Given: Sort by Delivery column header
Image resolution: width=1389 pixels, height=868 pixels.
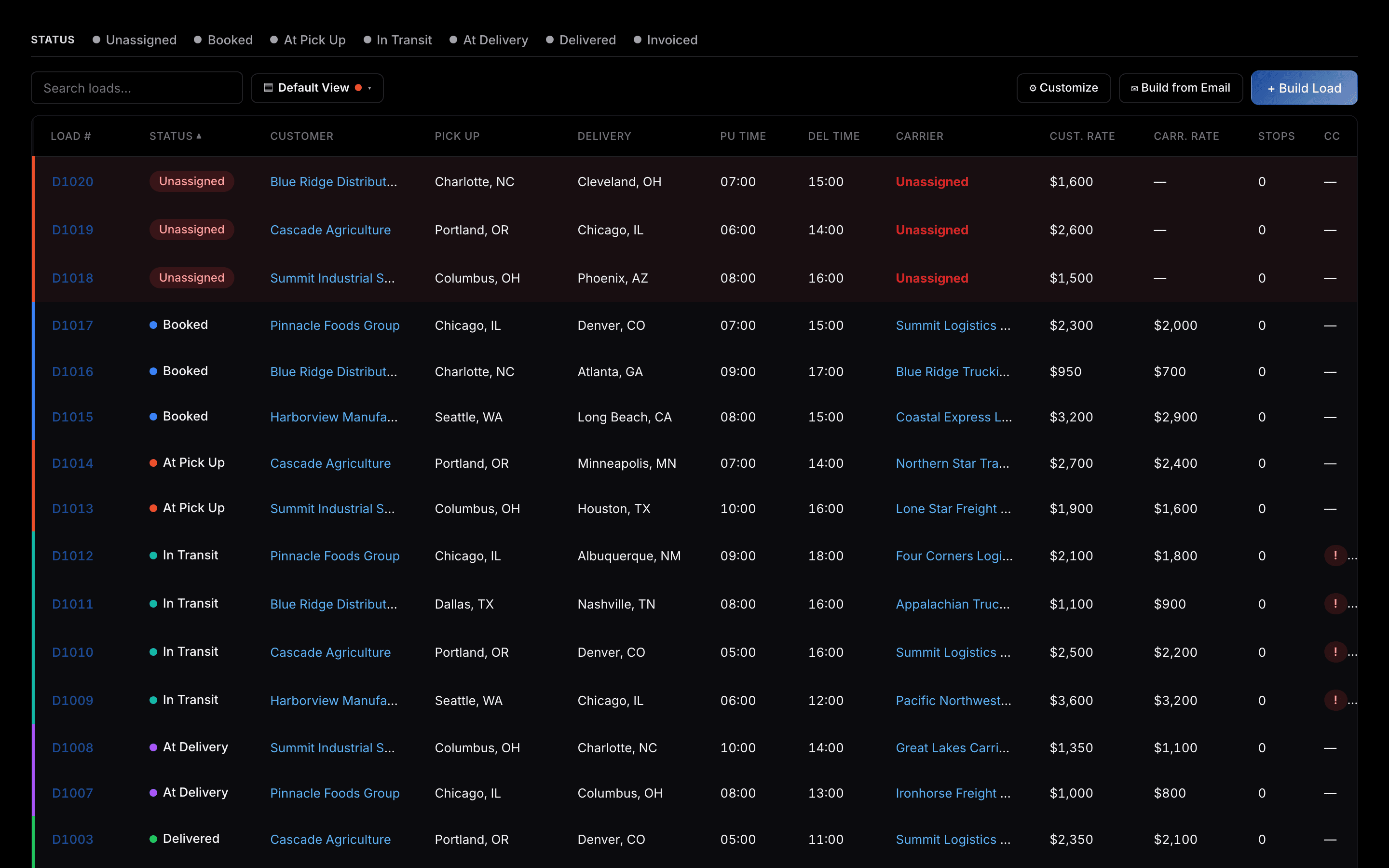Looking at the screenshot, I should (604, 136).
